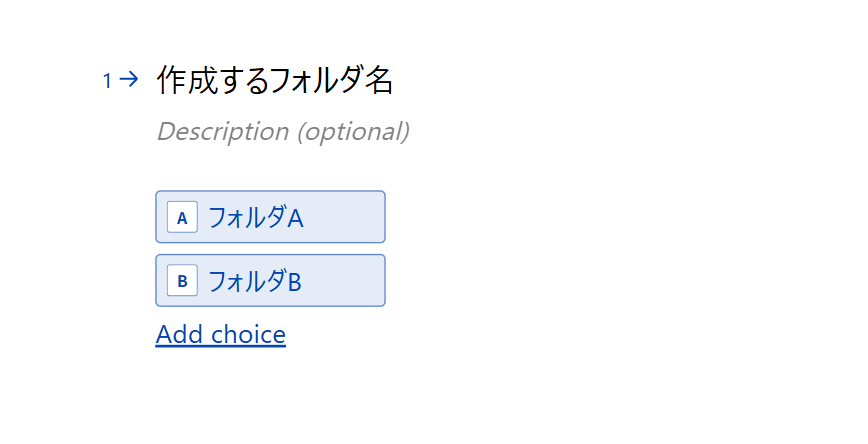Click the right edge of the フォルダA option
Screen dimensions: 868x444
point(377,217)
